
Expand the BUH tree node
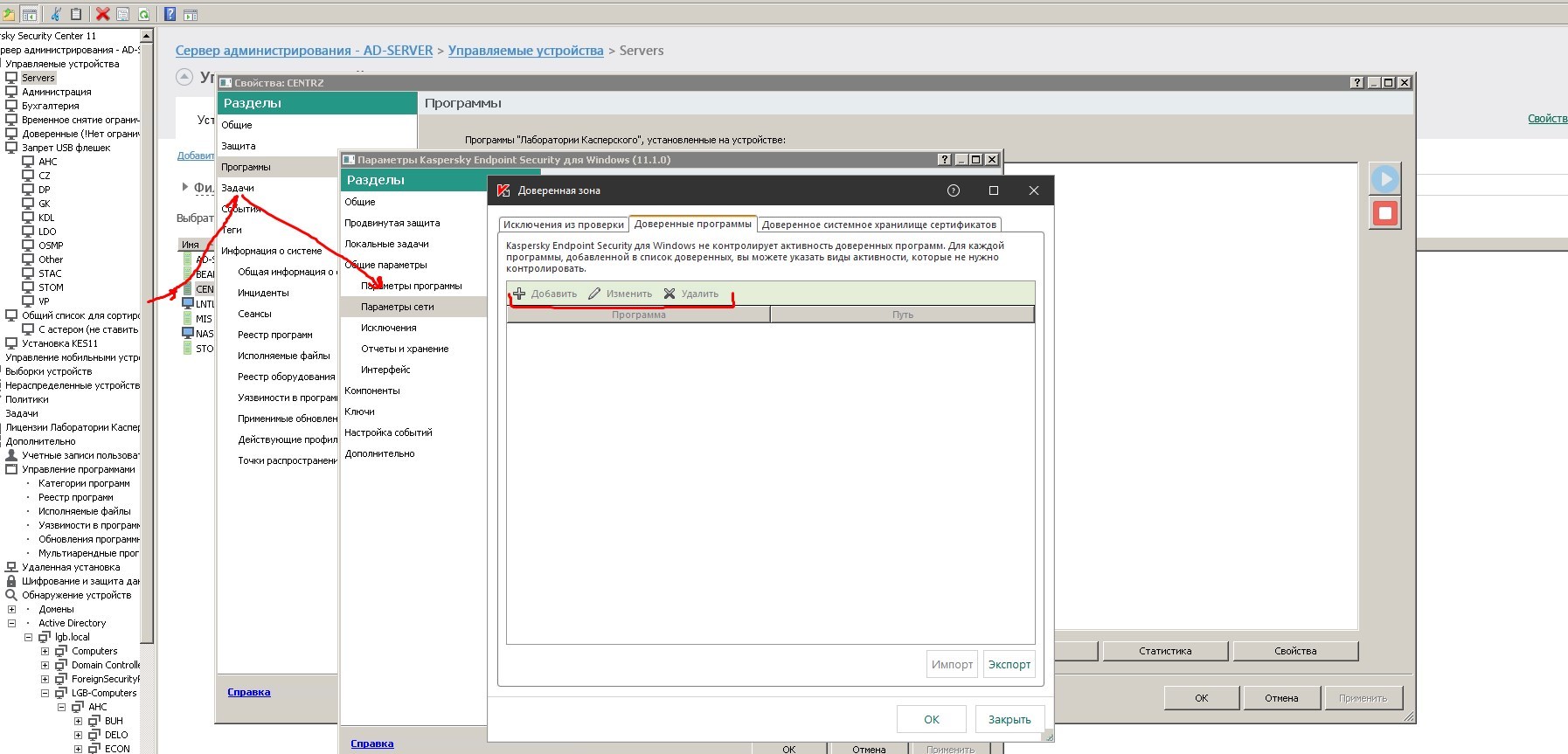pyautogui.click(x=78, y=721)
